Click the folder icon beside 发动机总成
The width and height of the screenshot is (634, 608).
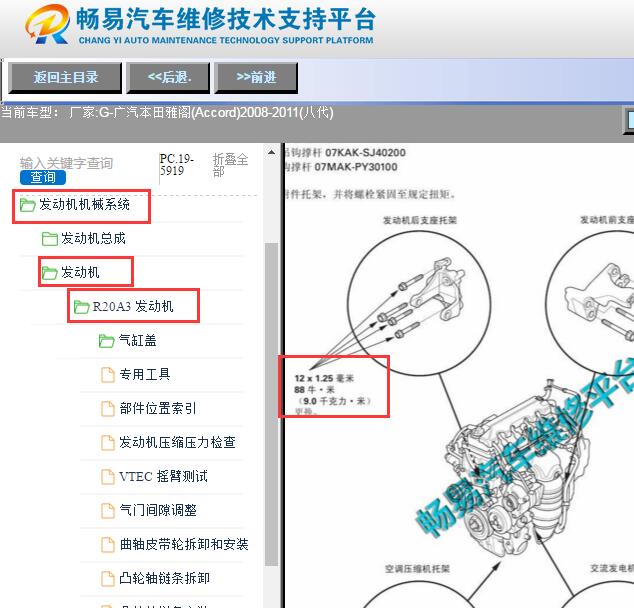[50, 239]
